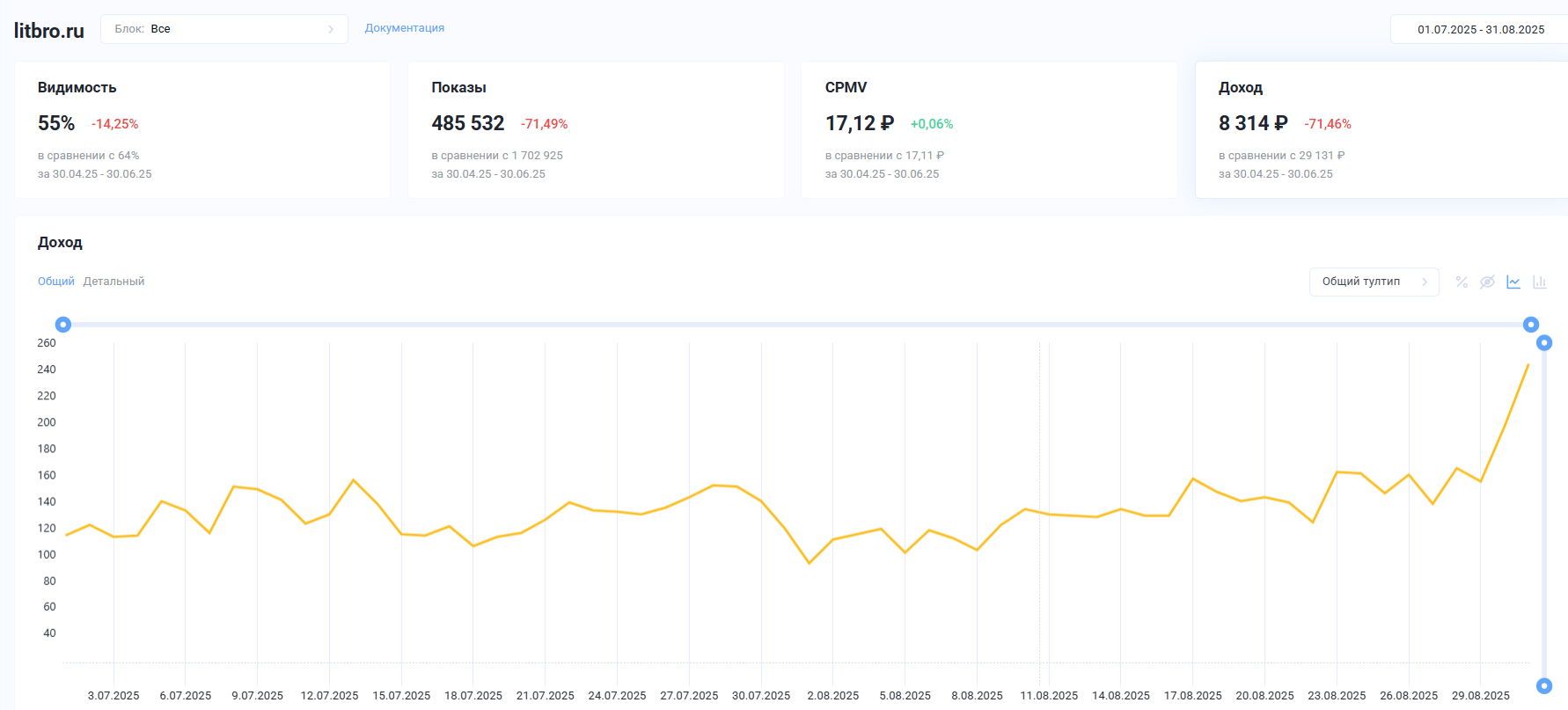Click bottom handle of vertical range slider

click(1544, 685)
